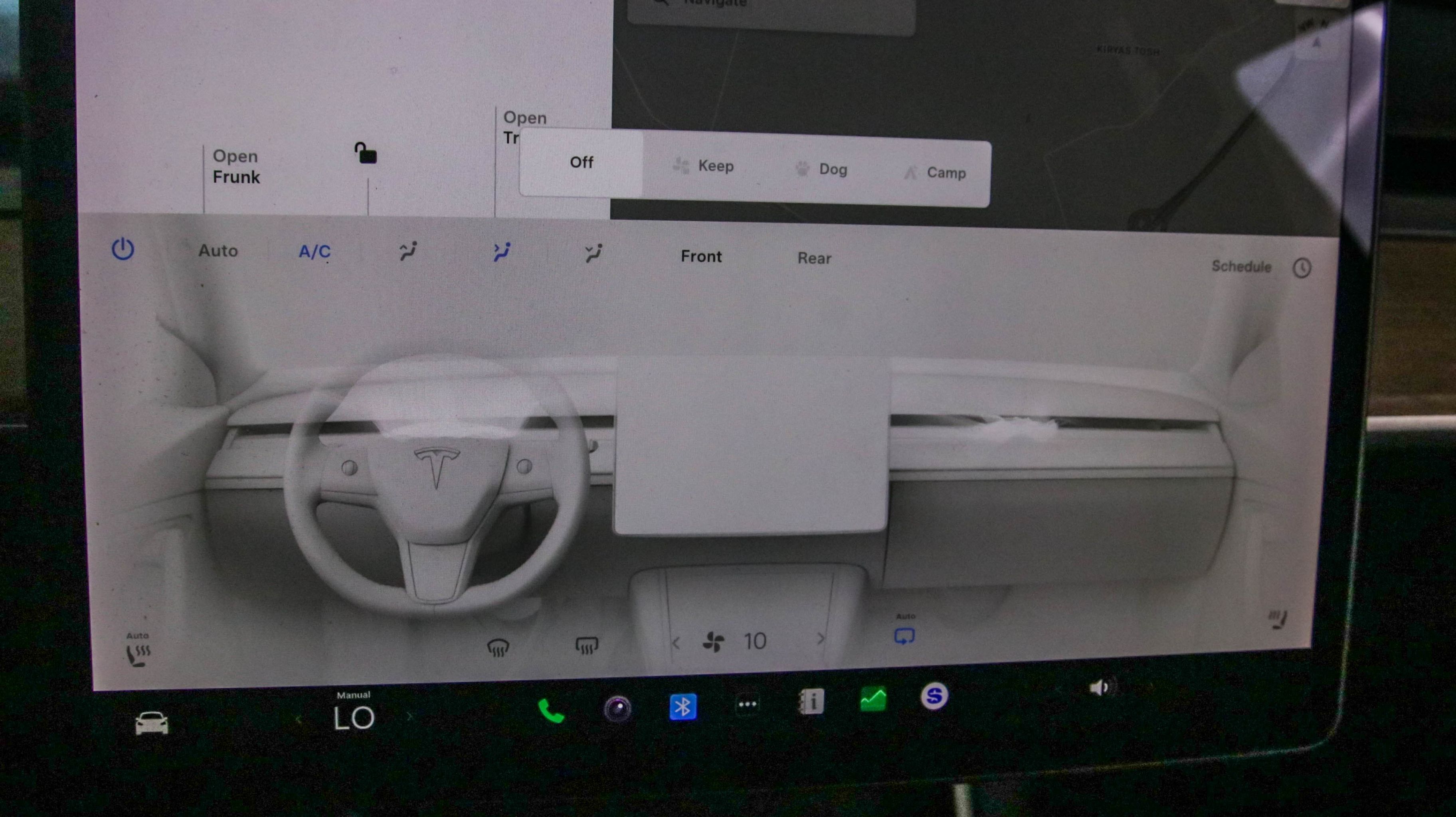
Task: Toggle the A/C setting
Action: click(x=315, y=252)
